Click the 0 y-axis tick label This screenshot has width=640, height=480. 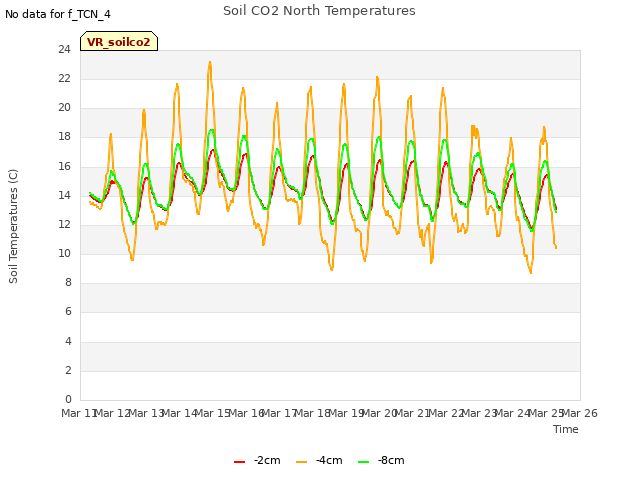(x=68, y=399)
